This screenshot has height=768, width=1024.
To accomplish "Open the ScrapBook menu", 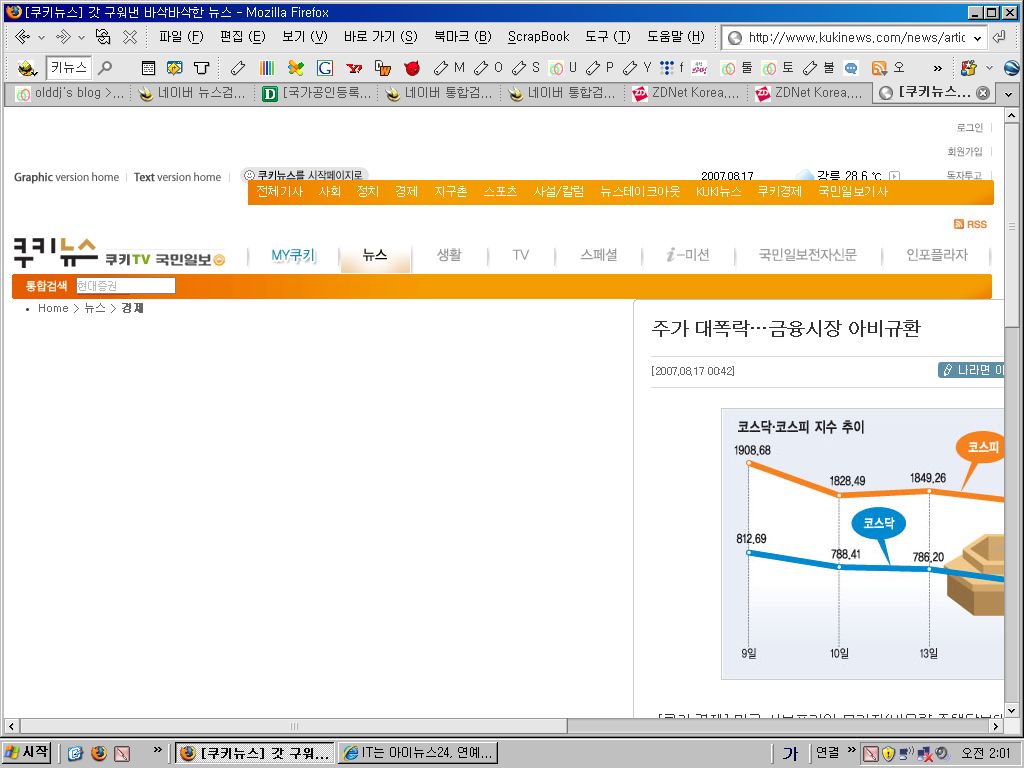I will 539,37.
